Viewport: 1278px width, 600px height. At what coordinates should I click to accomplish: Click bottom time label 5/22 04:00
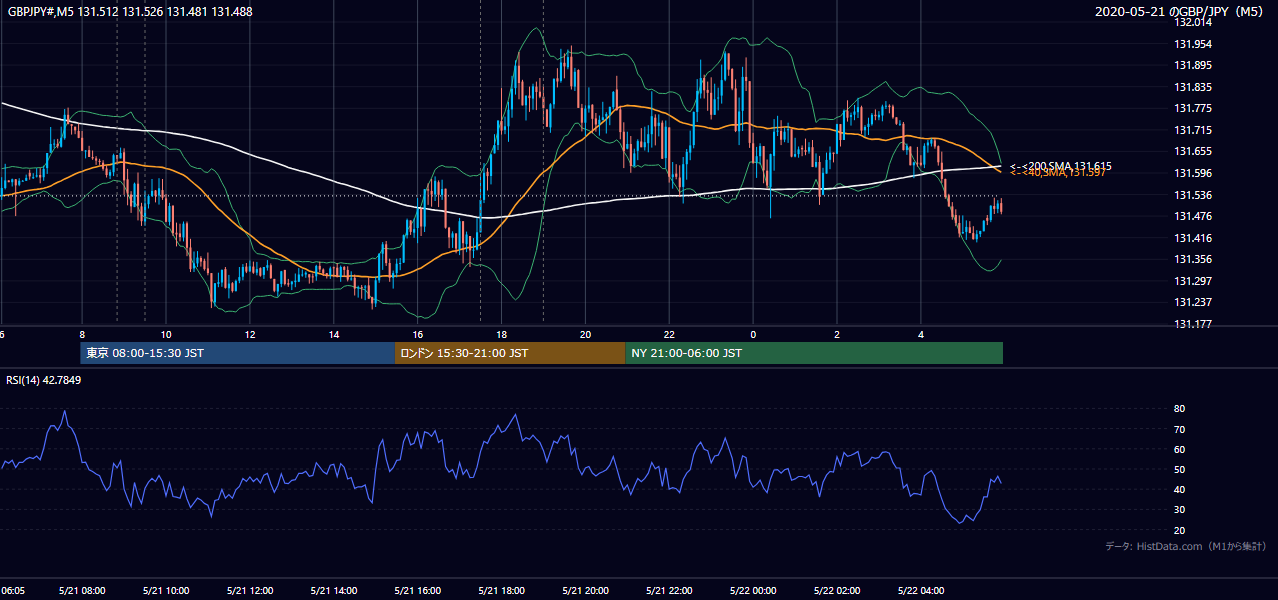pyautogui.click(x=922, y=590)
